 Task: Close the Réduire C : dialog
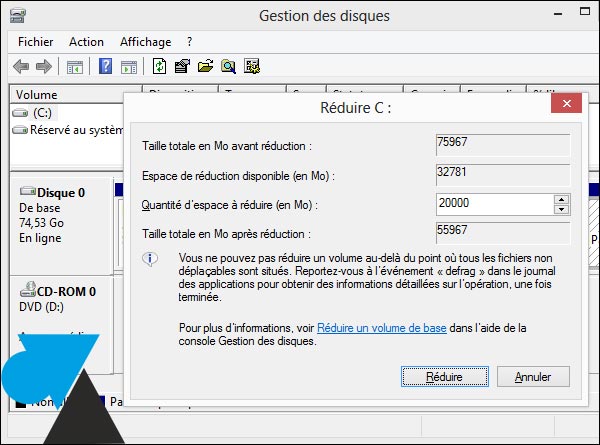tap(566, 103)
